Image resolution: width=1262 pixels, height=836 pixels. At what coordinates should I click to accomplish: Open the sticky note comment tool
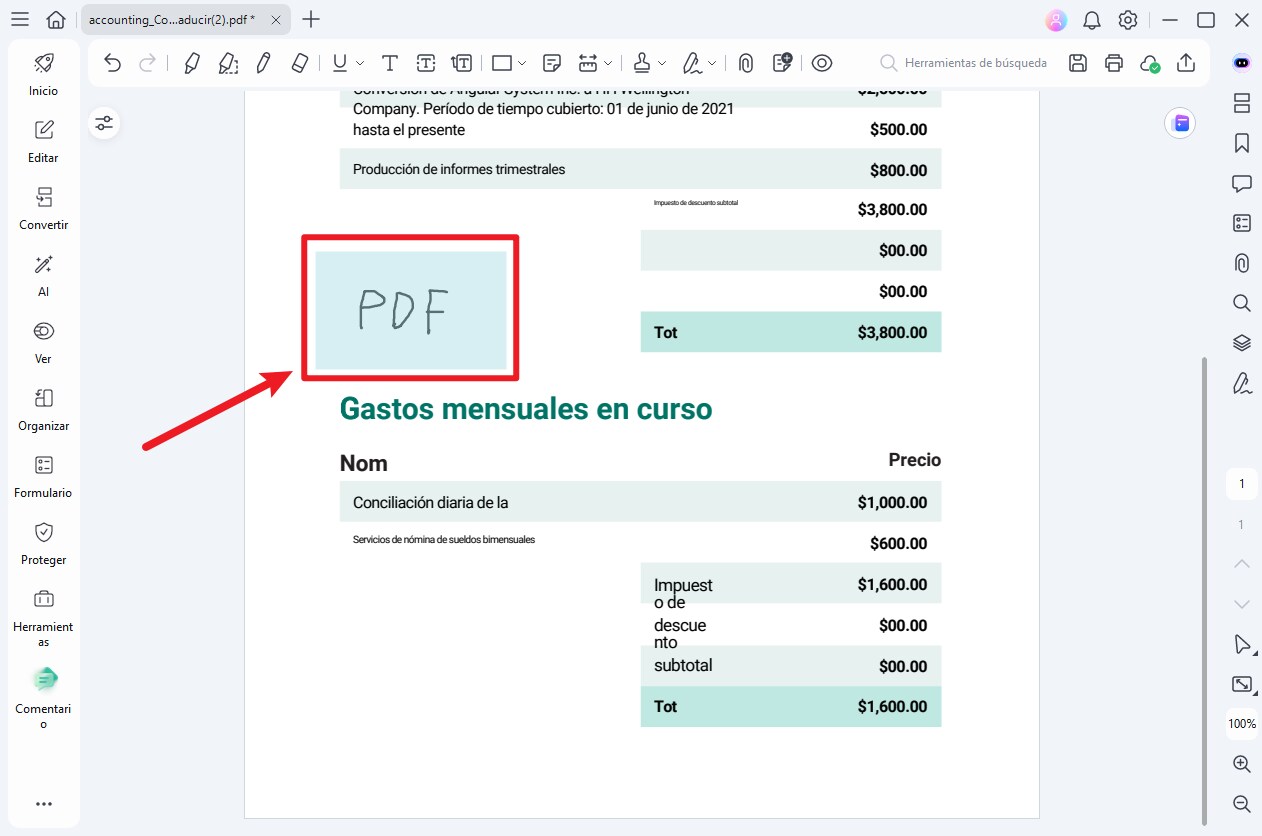click(x=551, y=62)
